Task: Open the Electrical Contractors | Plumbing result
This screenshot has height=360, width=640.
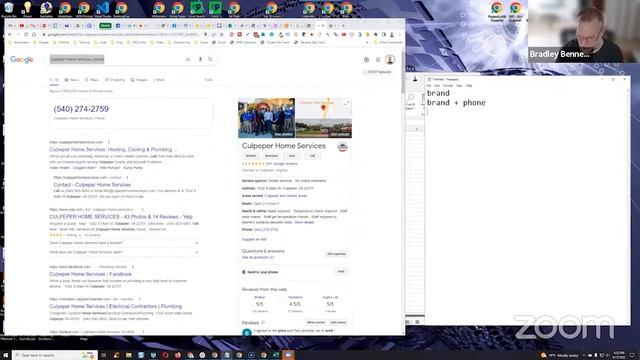Action: pos(116,306)
